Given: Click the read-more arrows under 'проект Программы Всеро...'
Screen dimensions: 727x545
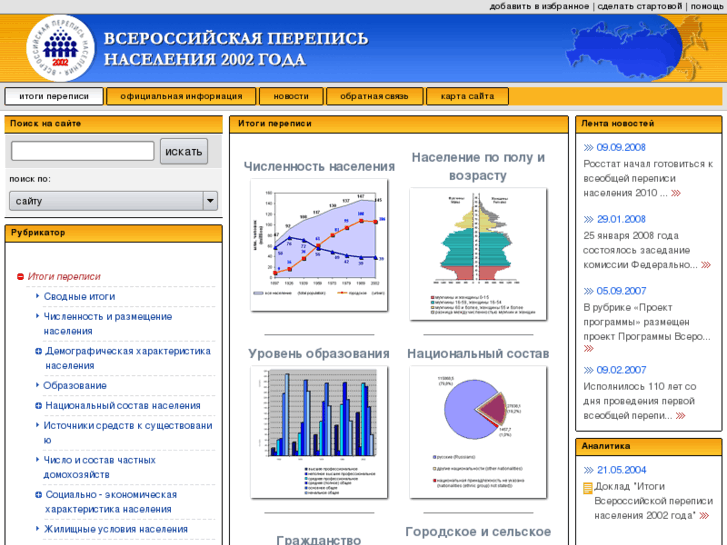Looking at the screenshot, I should pyautogui.click(x=588, y=349).
